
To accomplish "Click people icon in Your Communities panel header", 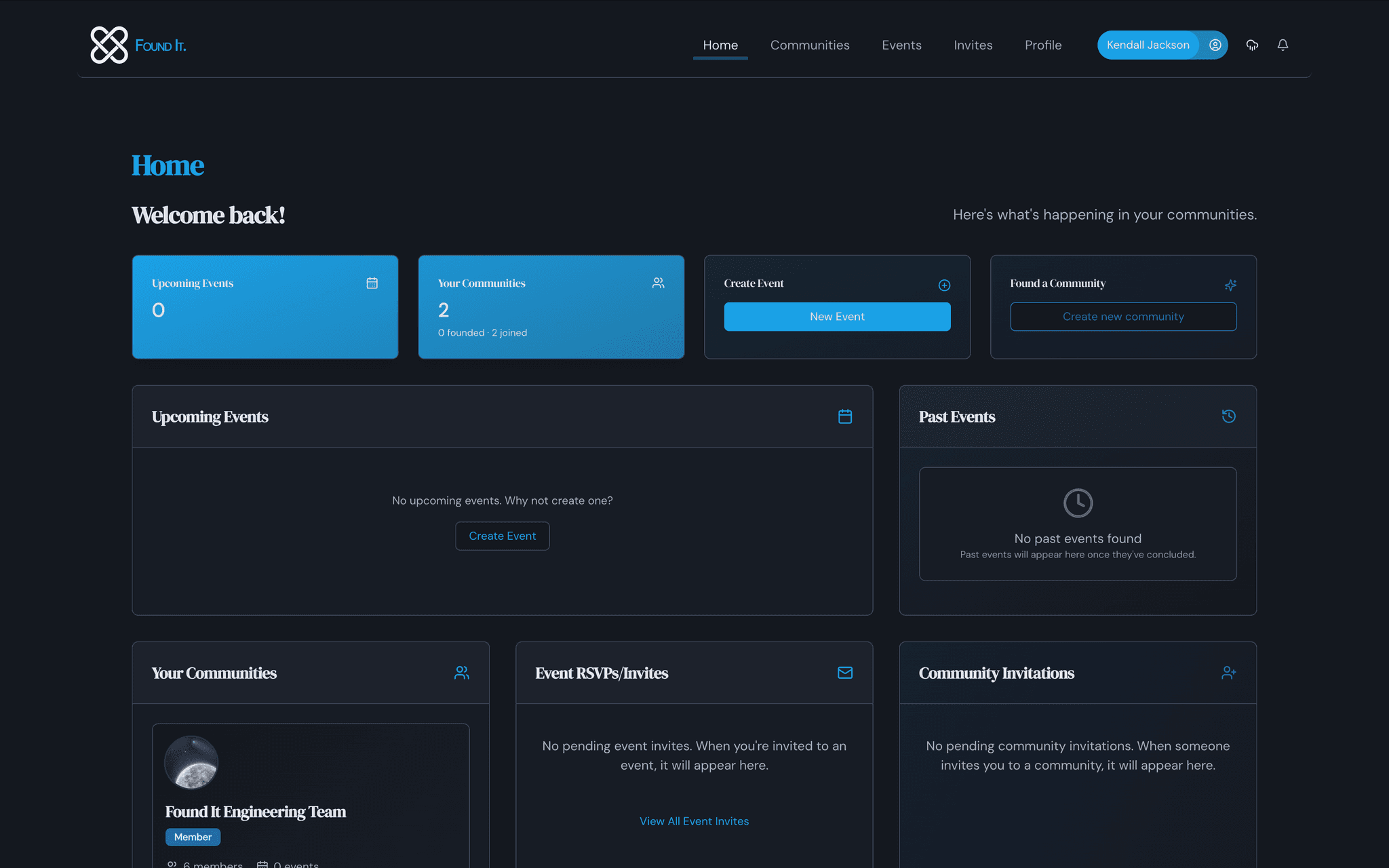I will [x=462, y=673].
